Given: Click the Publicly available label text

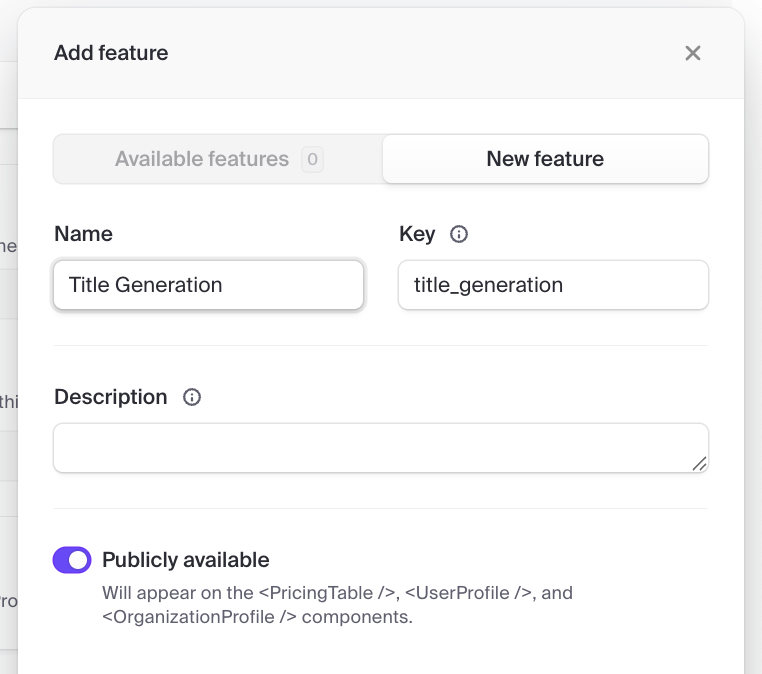Looking at the screenshot, I should point(185,560).
